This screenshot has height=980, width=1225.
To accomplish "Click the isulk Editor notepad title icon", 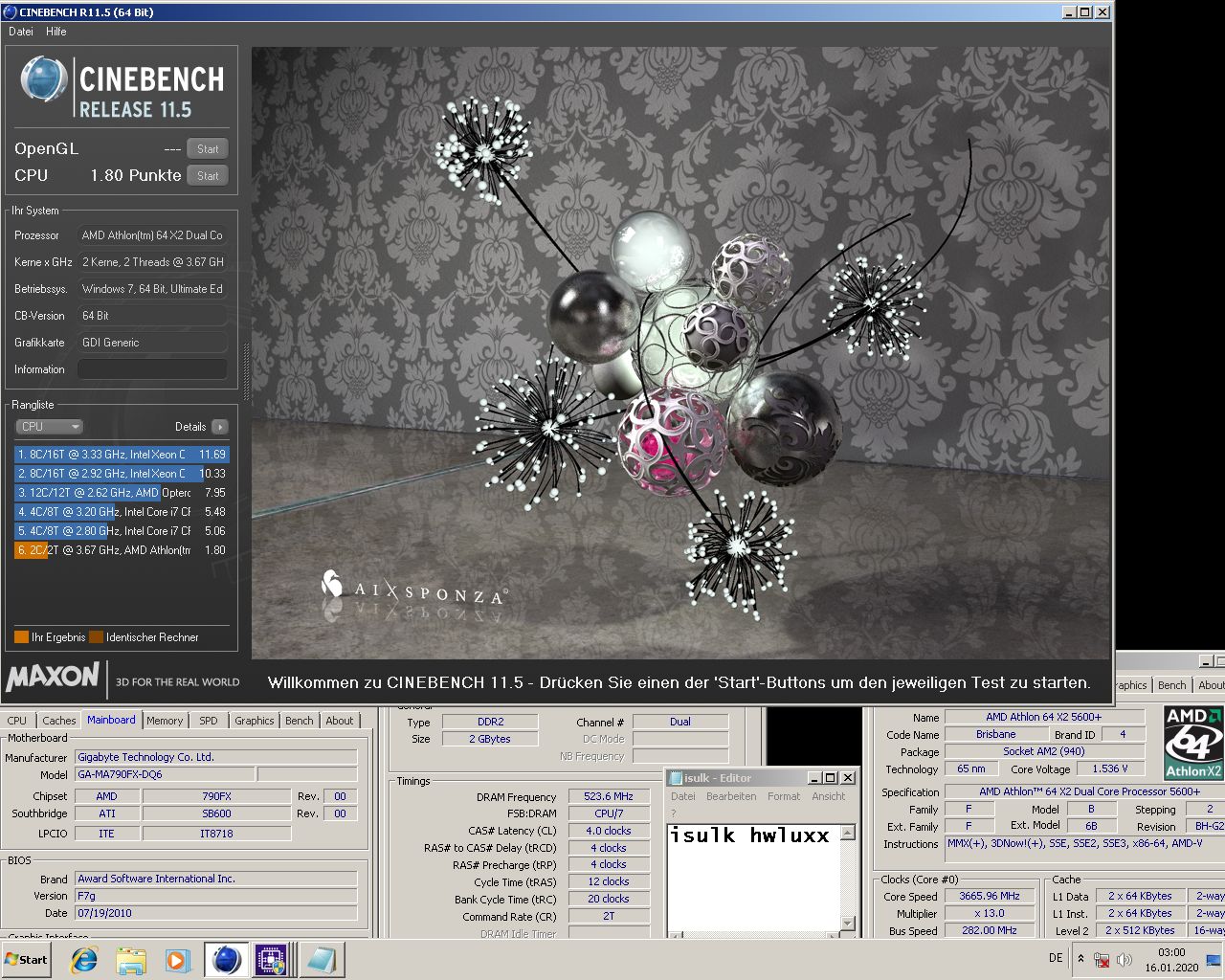I will (x=676, y=778).
